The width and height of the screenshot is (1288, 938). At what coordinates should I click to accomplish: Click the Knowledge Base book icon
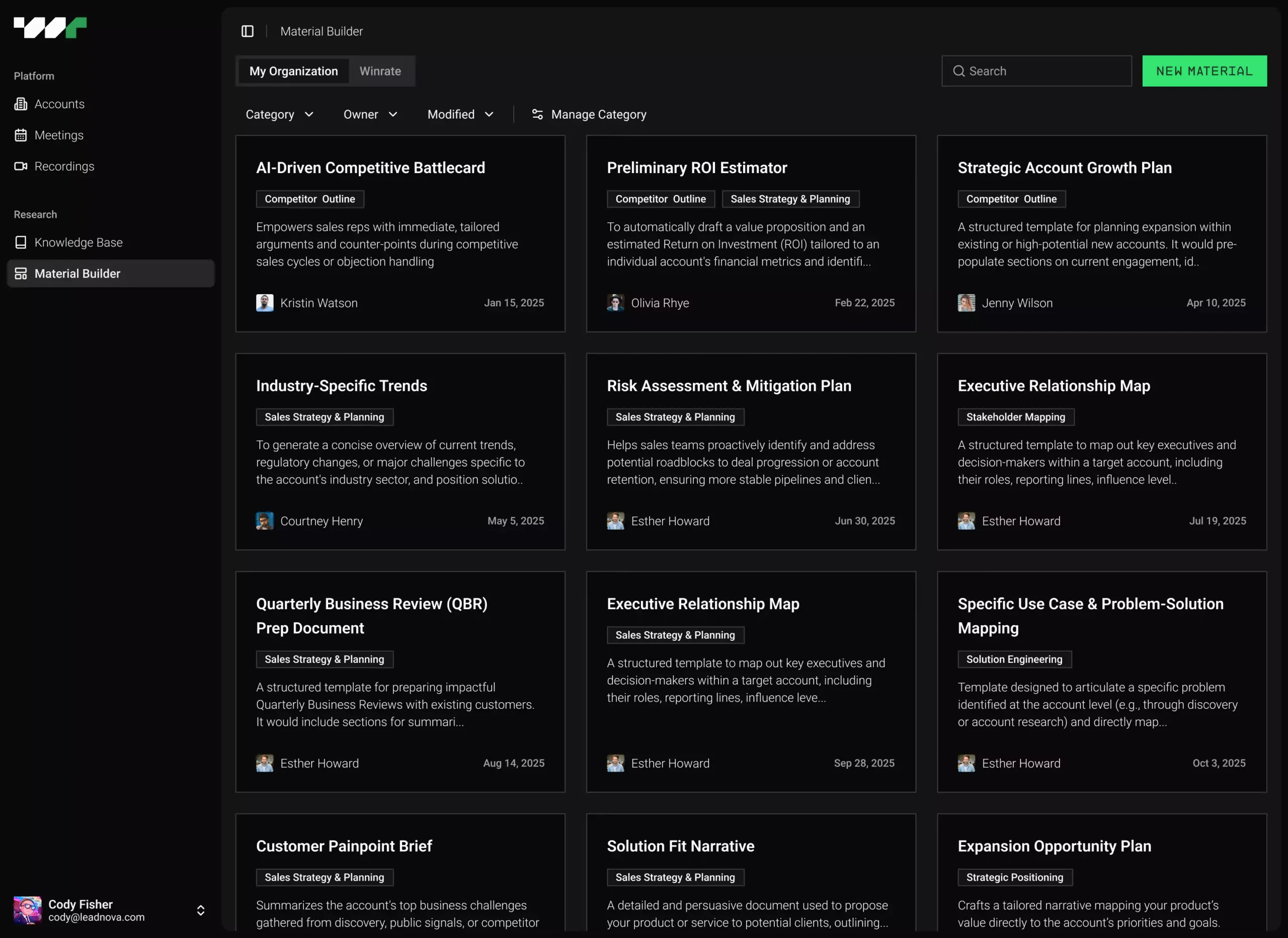click(21, 242)
